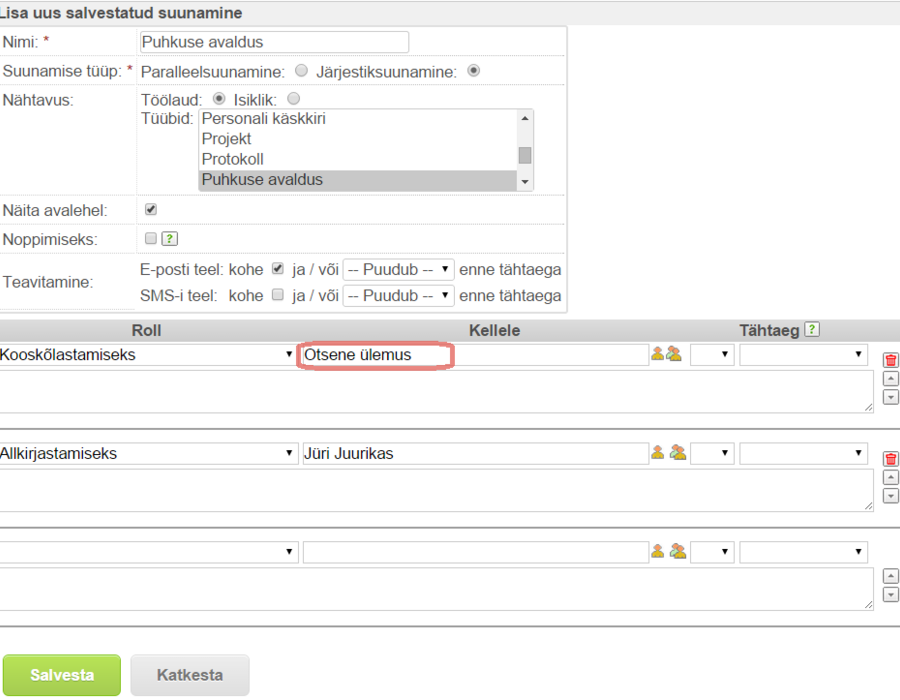Viewport: 900px width, 700px height.
Task: Enable the Noppimiseks checkbox
Action: pos(151,238)
